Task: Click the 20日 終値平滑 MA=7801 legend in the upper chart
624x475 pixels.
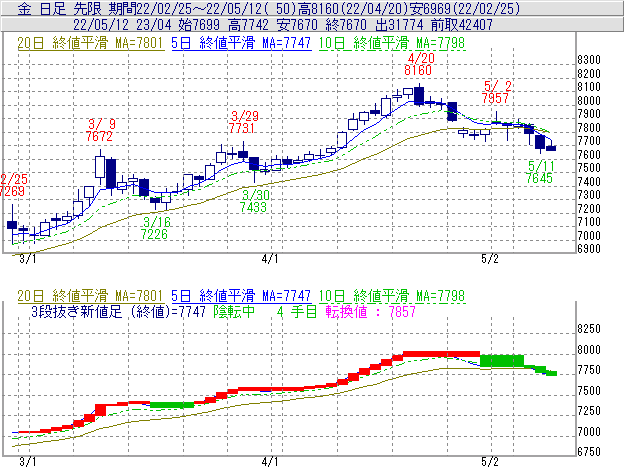Action: click(90, 43)
